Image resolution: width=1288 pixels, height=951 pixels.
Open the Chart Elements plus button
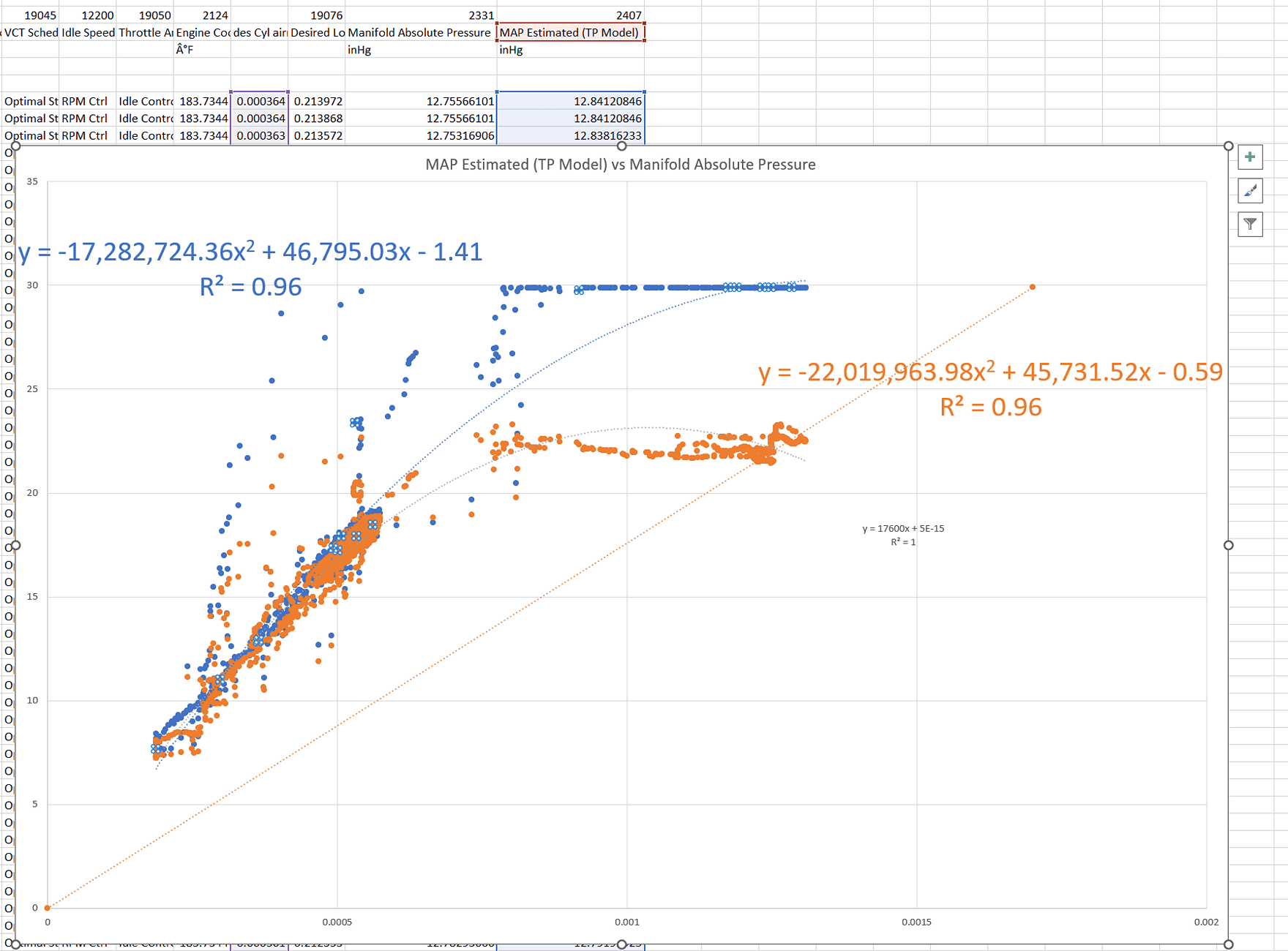1250,157
